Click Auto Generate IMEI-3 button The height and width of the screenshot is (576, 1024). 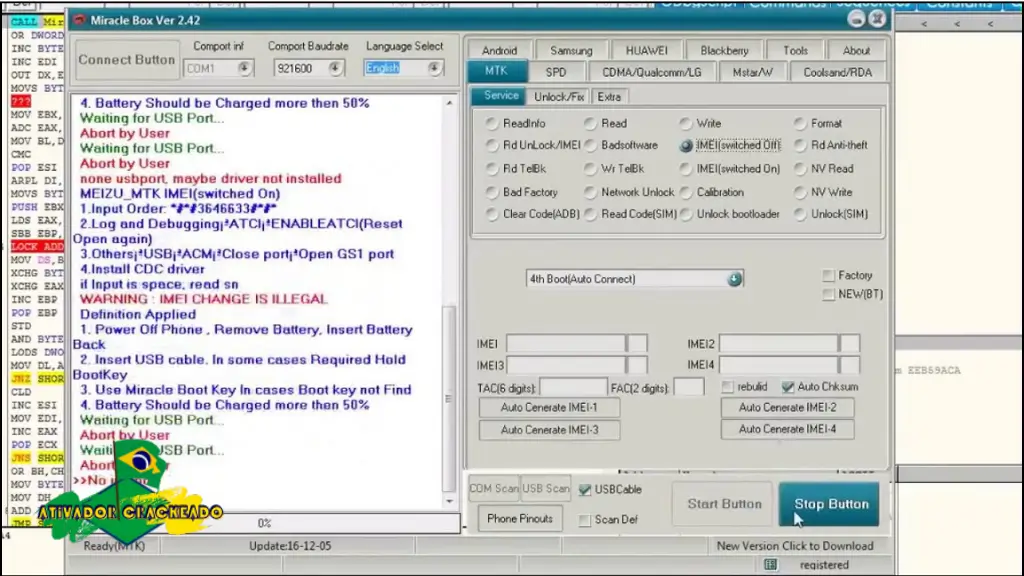pyautogui.click(x=549, y=430)
